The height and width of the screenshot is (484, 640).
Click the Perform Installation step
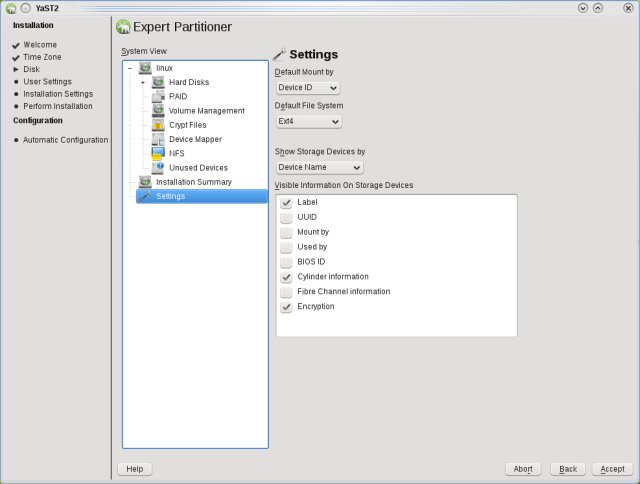coord(58,106)
